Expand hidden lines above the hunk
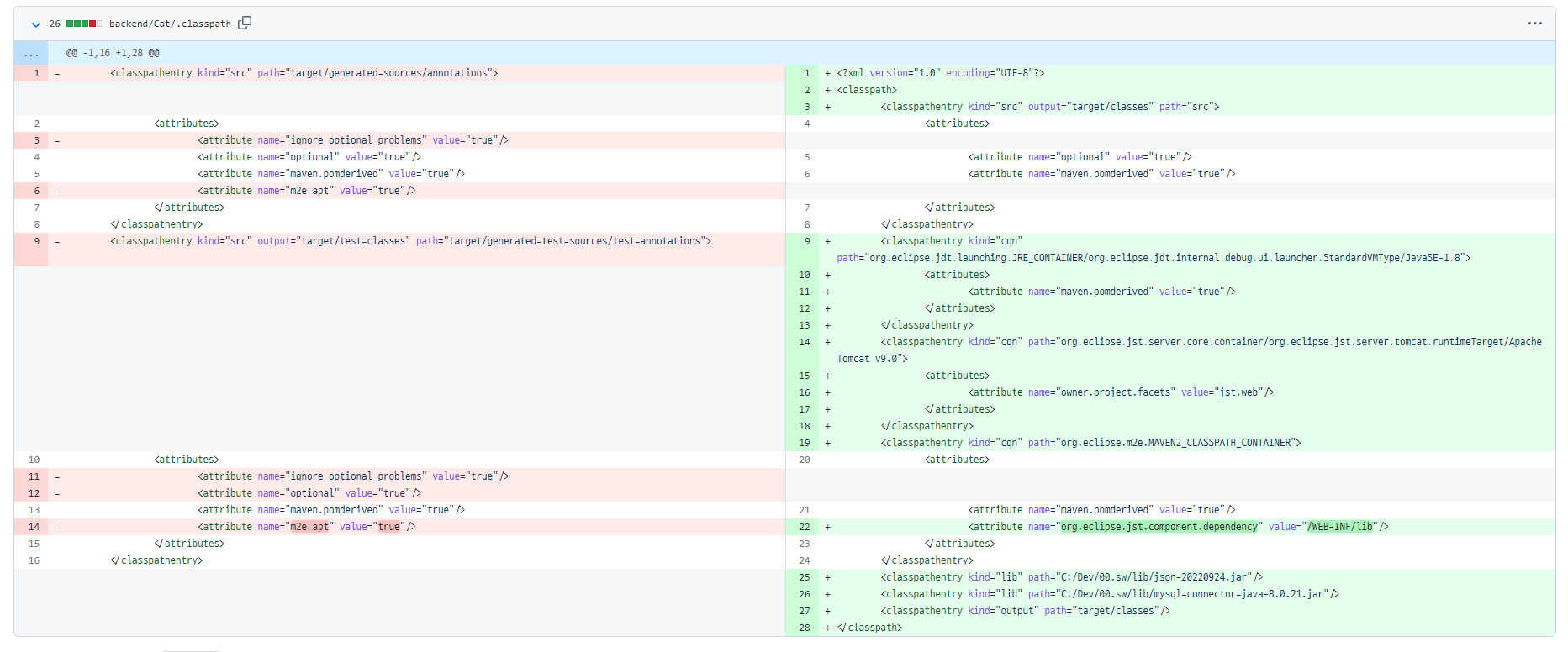This screenshot has height=652, width=1568. [31, 53]
